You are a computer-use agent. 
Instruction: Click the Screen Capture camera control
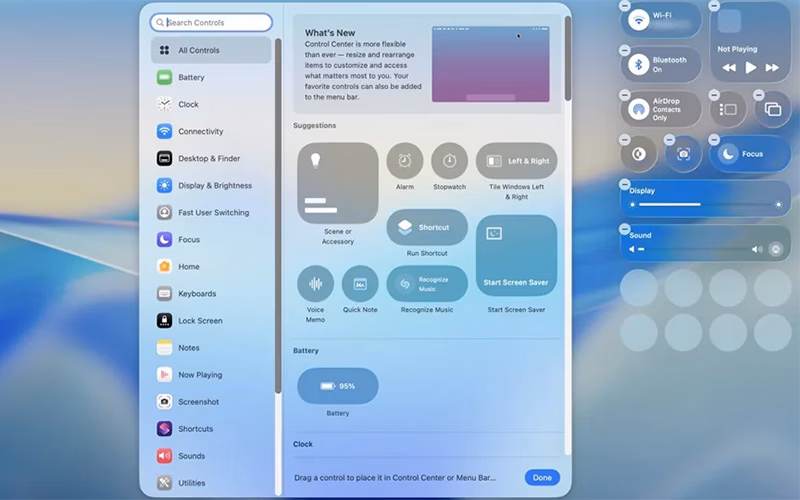click(684, 154)
